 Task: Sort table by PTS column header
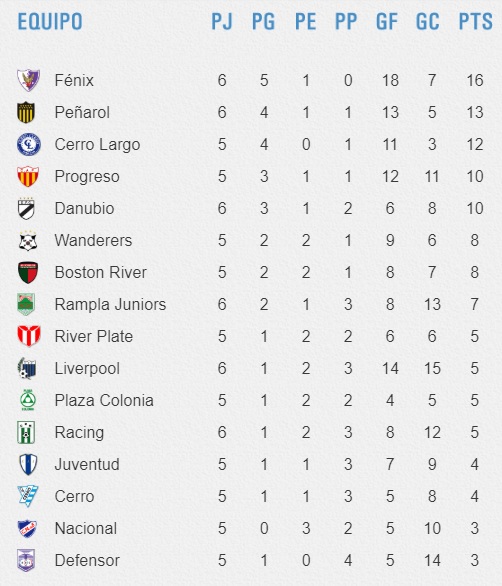click(475, 21)
